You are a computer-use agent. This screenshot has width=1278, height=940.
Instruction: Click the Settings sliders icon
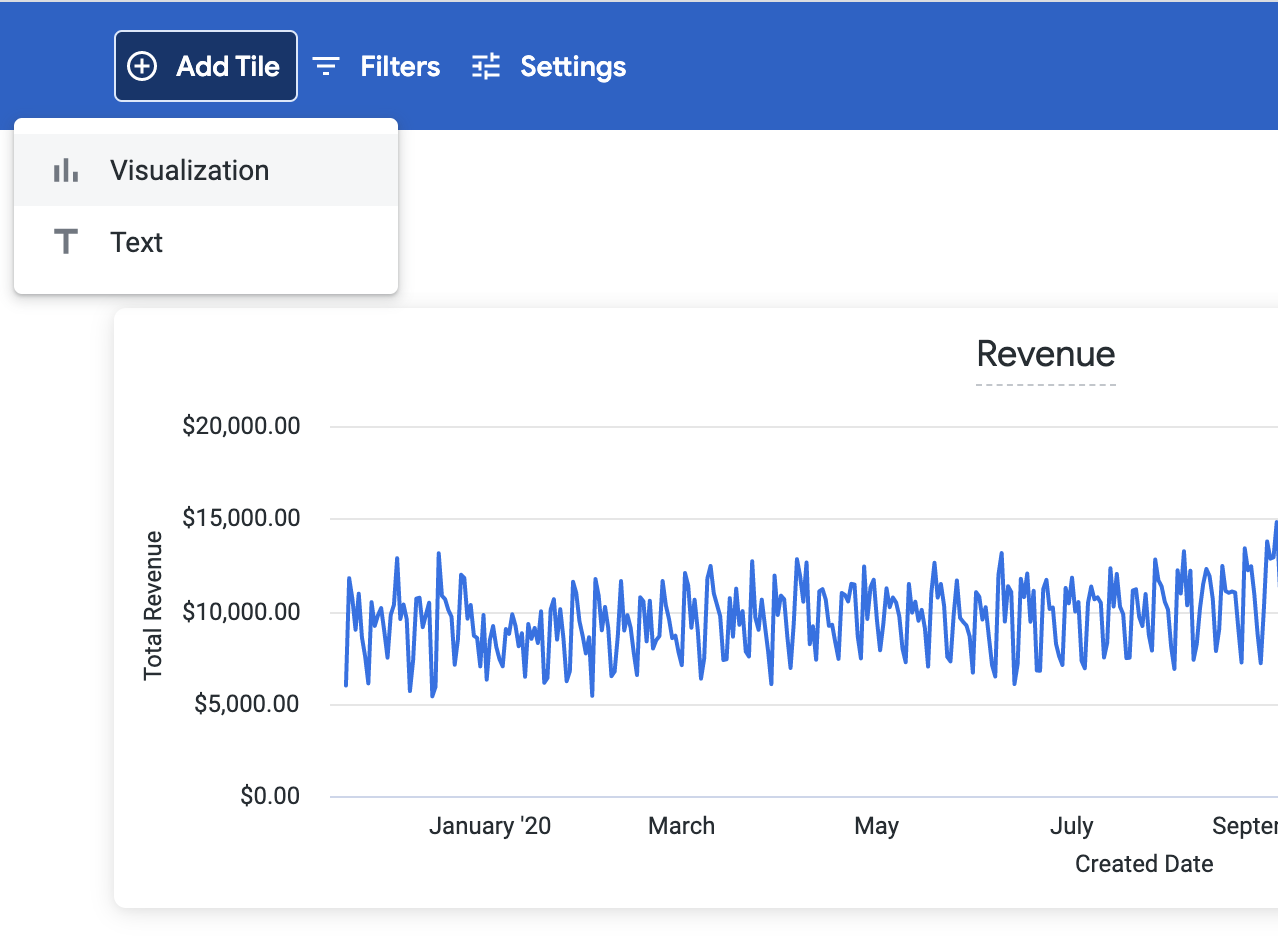[486, 67]
